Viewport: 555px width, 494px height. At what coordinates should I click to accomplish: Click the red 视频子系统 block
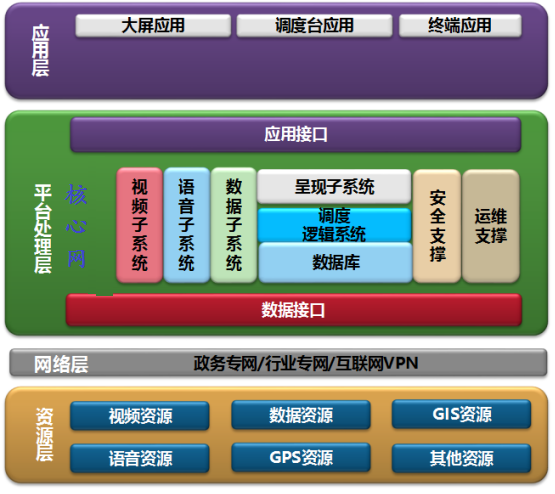point(139,225)
